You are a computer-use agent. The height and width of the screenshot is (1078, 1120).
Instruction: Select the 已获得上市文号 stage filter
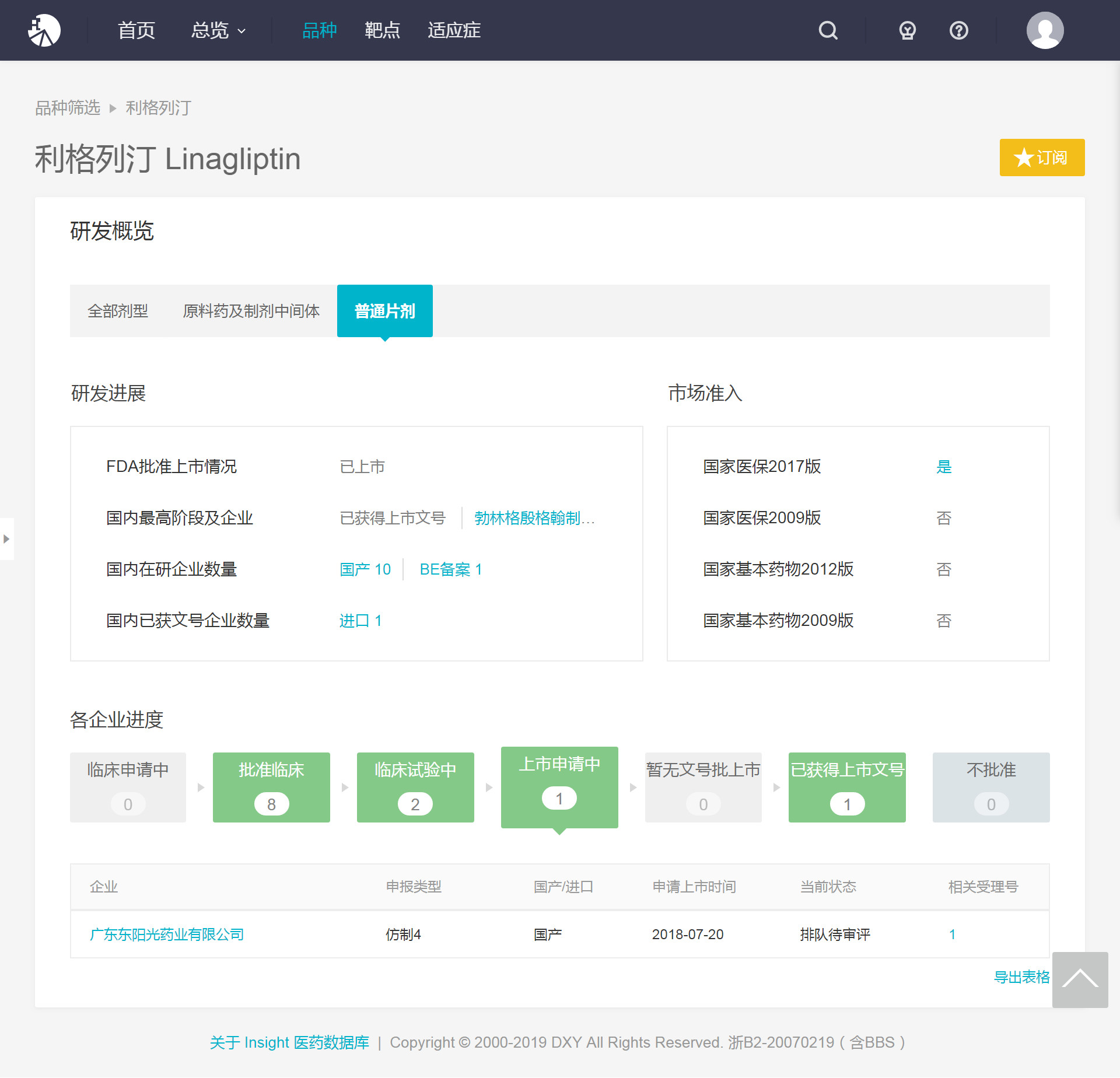click(847, 787)
